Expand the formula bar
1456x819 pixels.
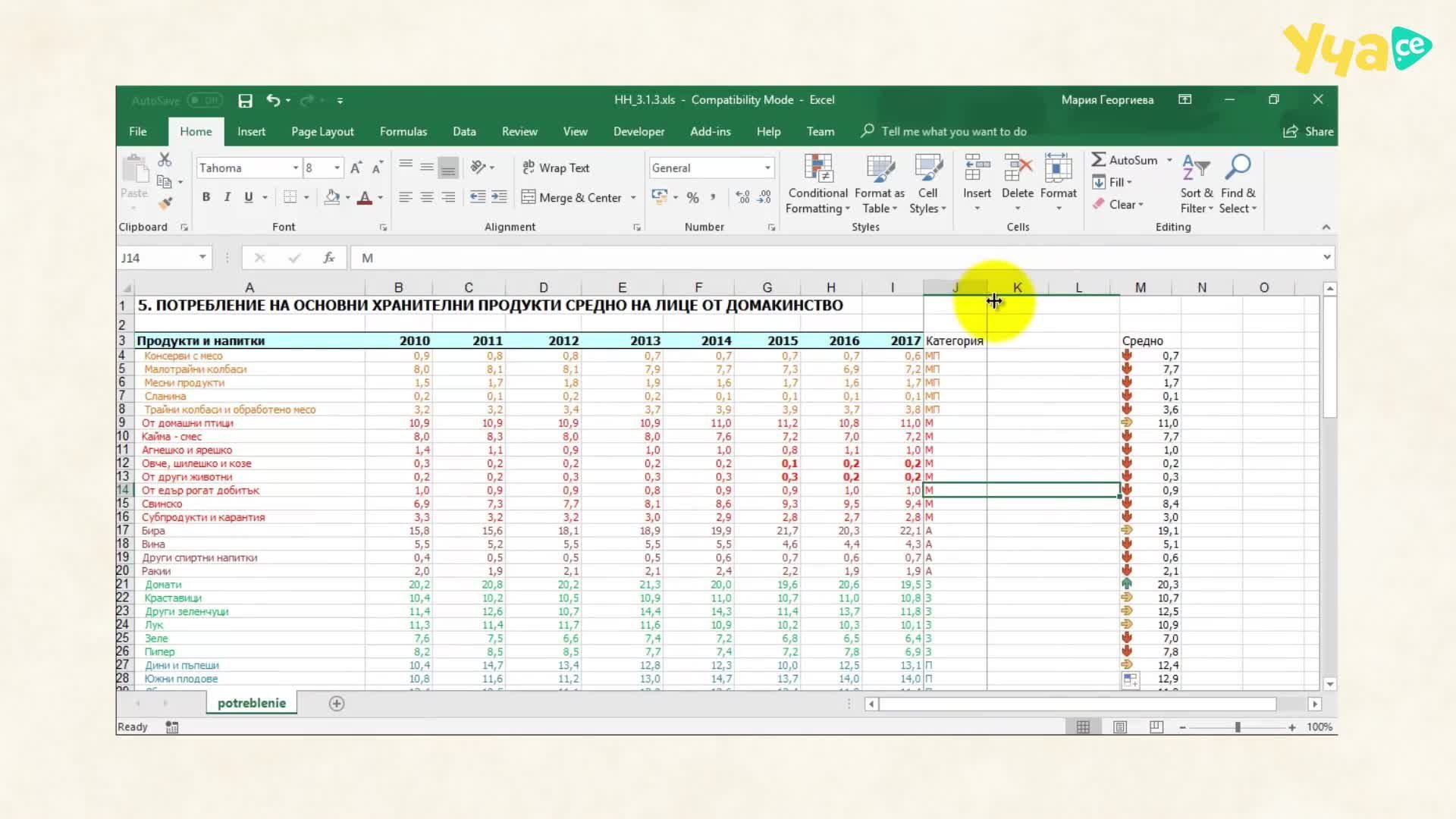[1327, 257]
